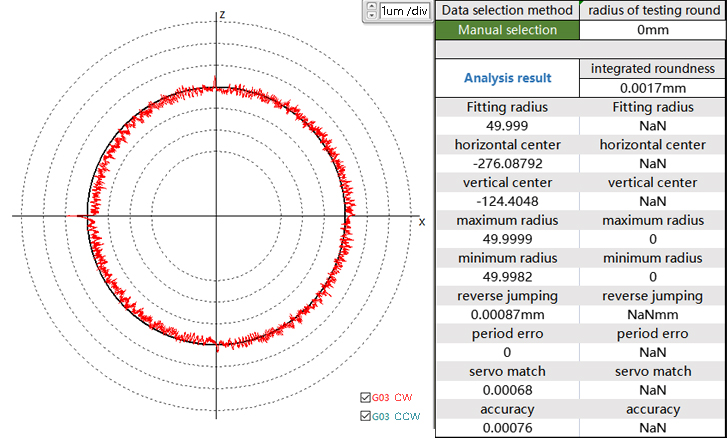Click the NaNmm reverse jumping value
The image size is (727, 438).
[653, 315]
